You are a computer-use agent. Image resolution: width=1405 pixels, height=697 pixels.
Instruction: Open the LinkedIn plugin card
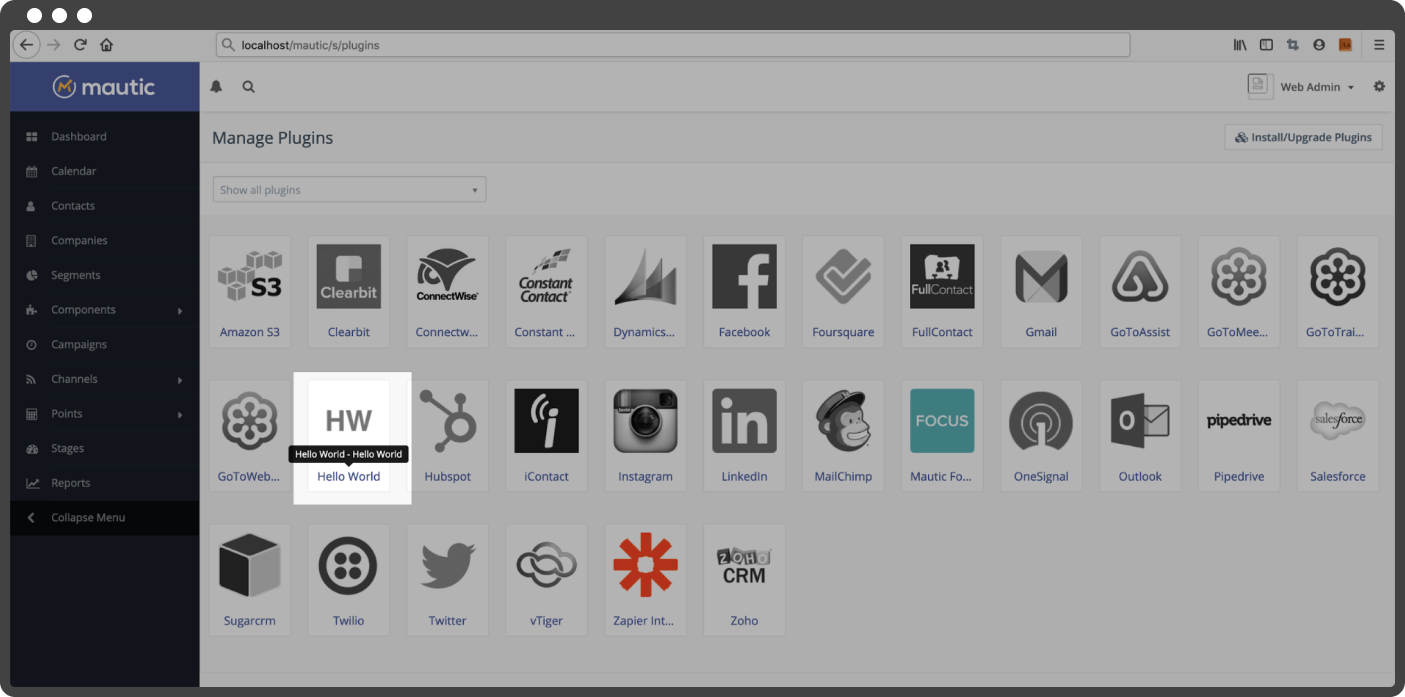[745, 435]
